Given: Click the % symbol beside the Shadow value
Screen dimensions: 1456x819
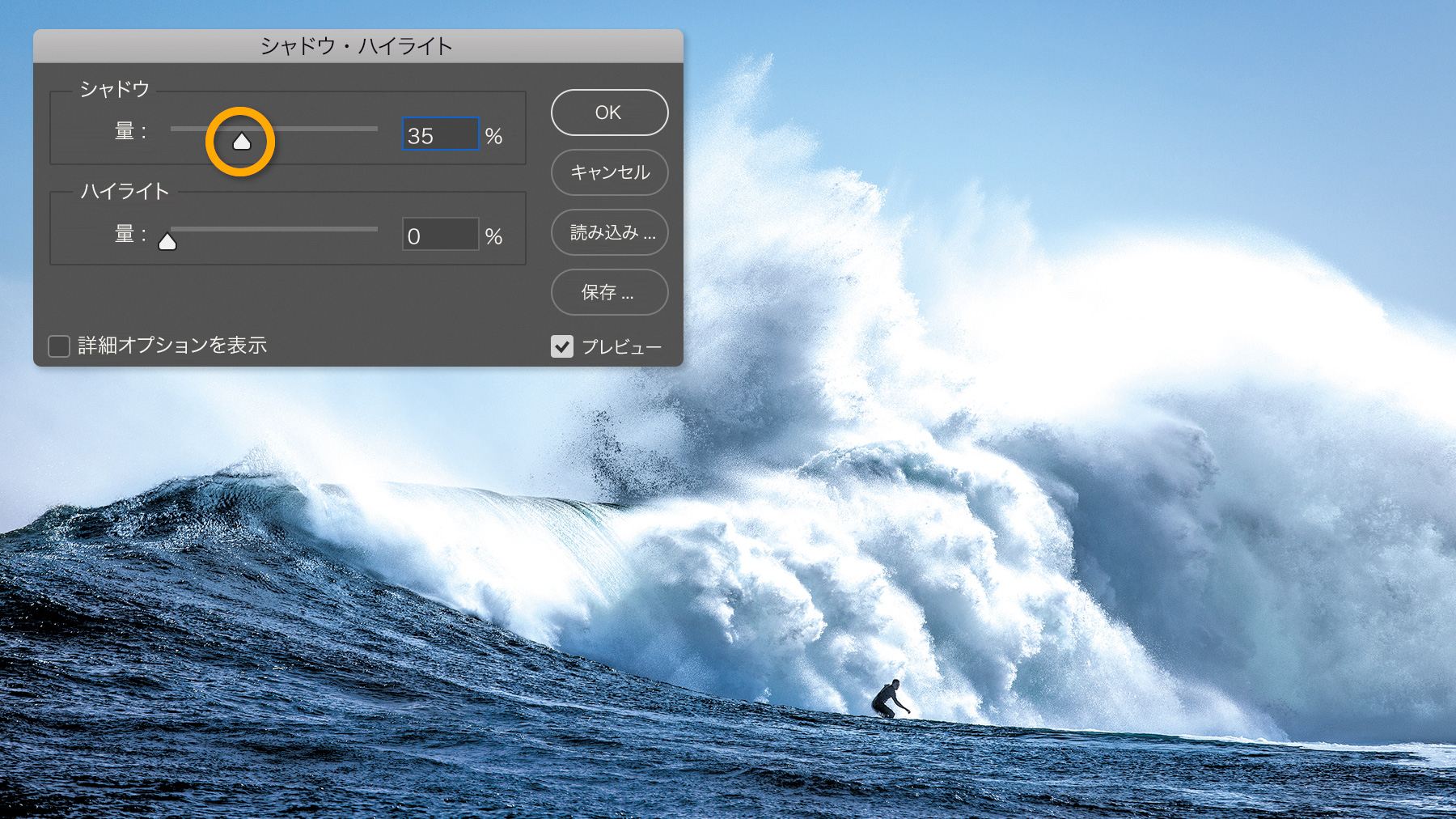Looking at the screenshot, I should (494, 135).
